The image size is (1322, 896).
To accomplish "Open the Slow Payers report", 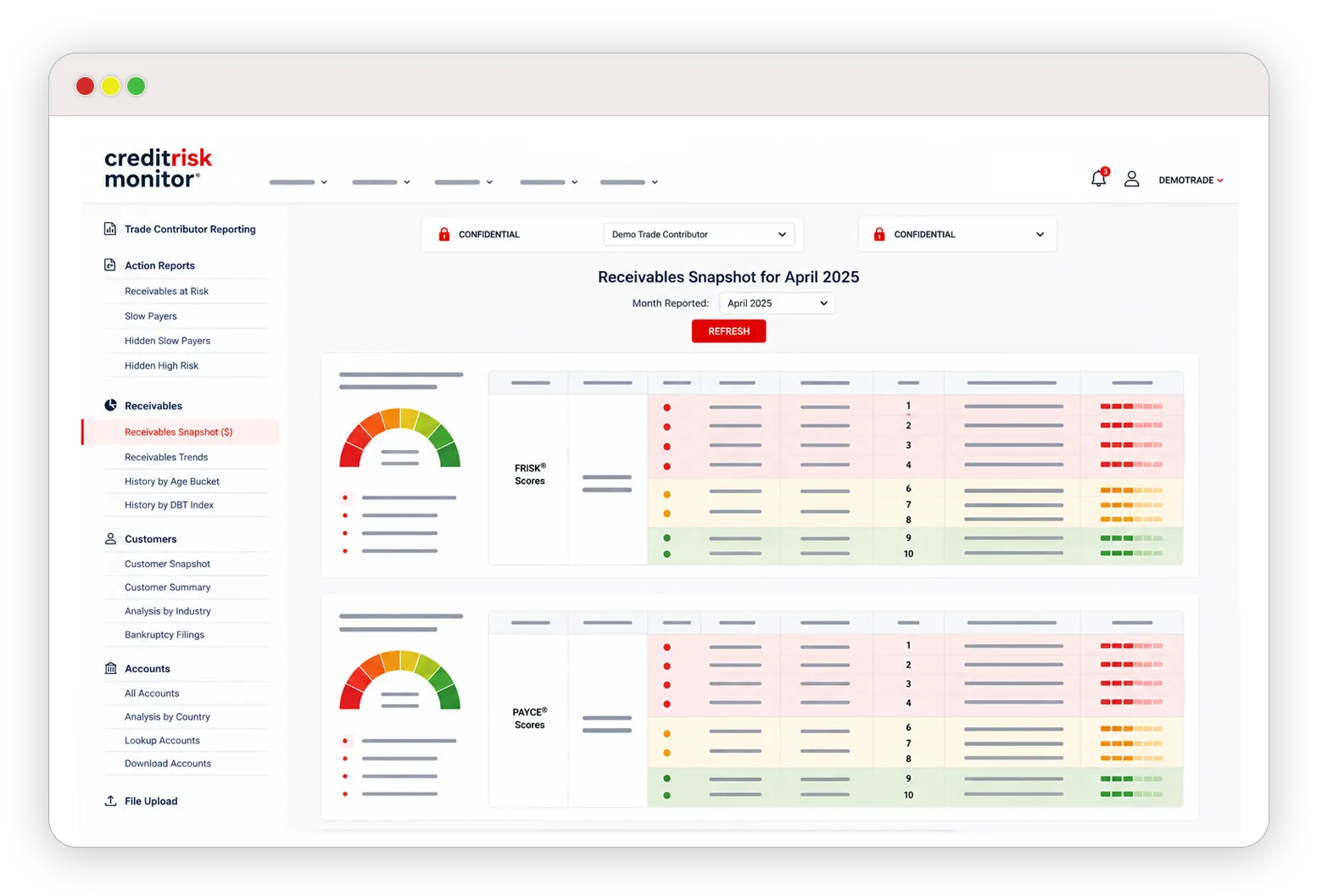I will click(151, 316).
